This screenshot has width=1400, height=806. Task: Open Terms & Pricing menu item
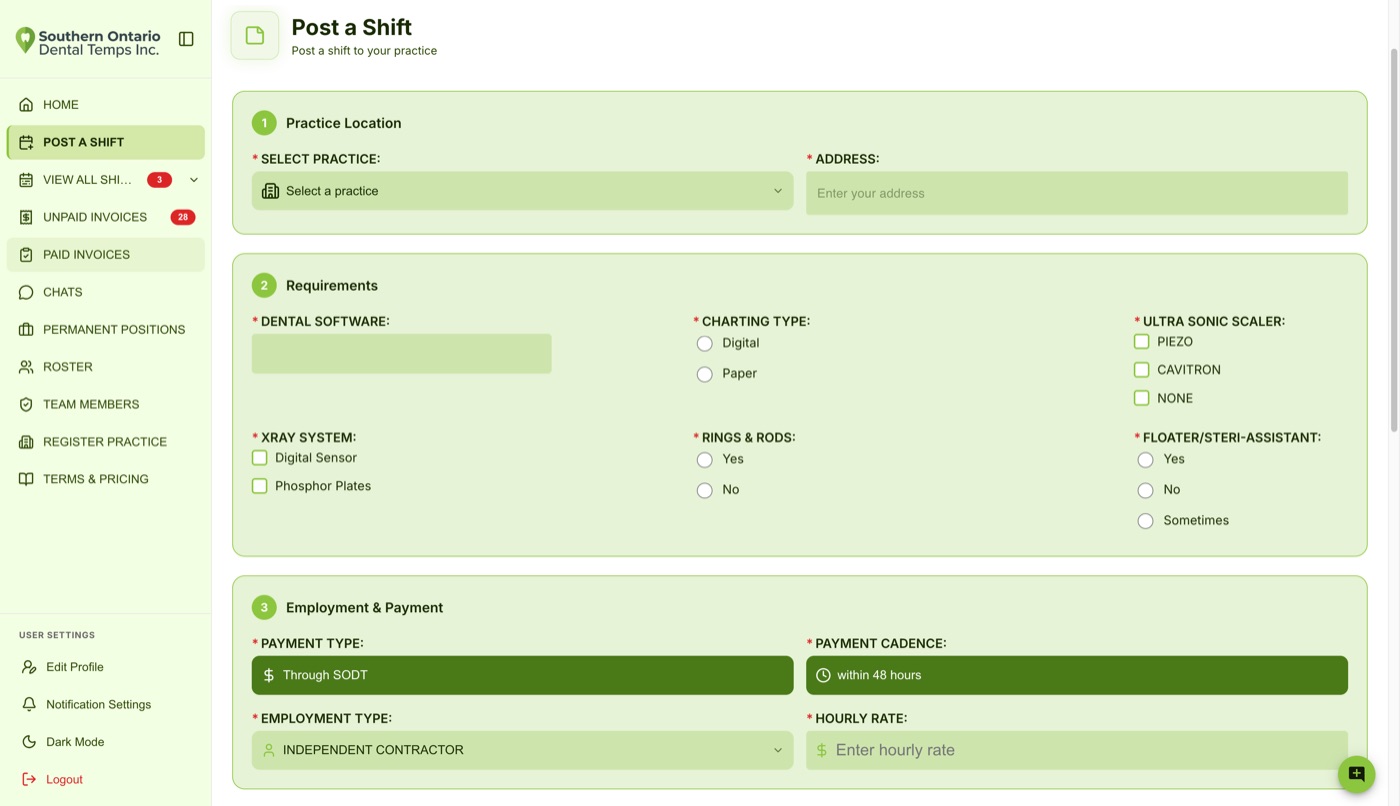click(105, 479)
